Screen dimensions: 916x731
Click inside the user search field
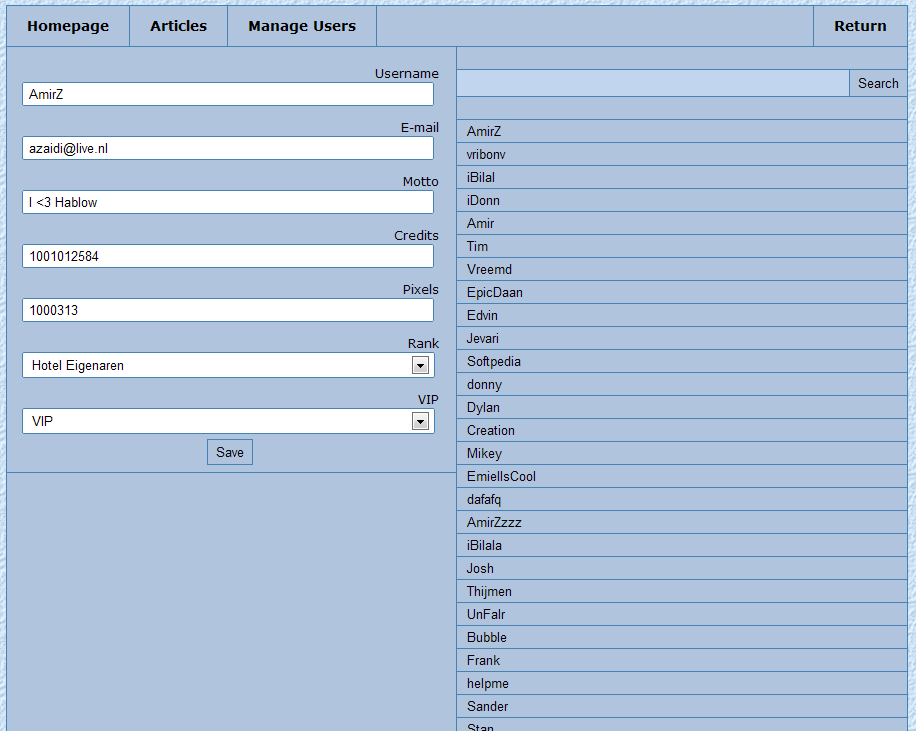tap(653, 83)
